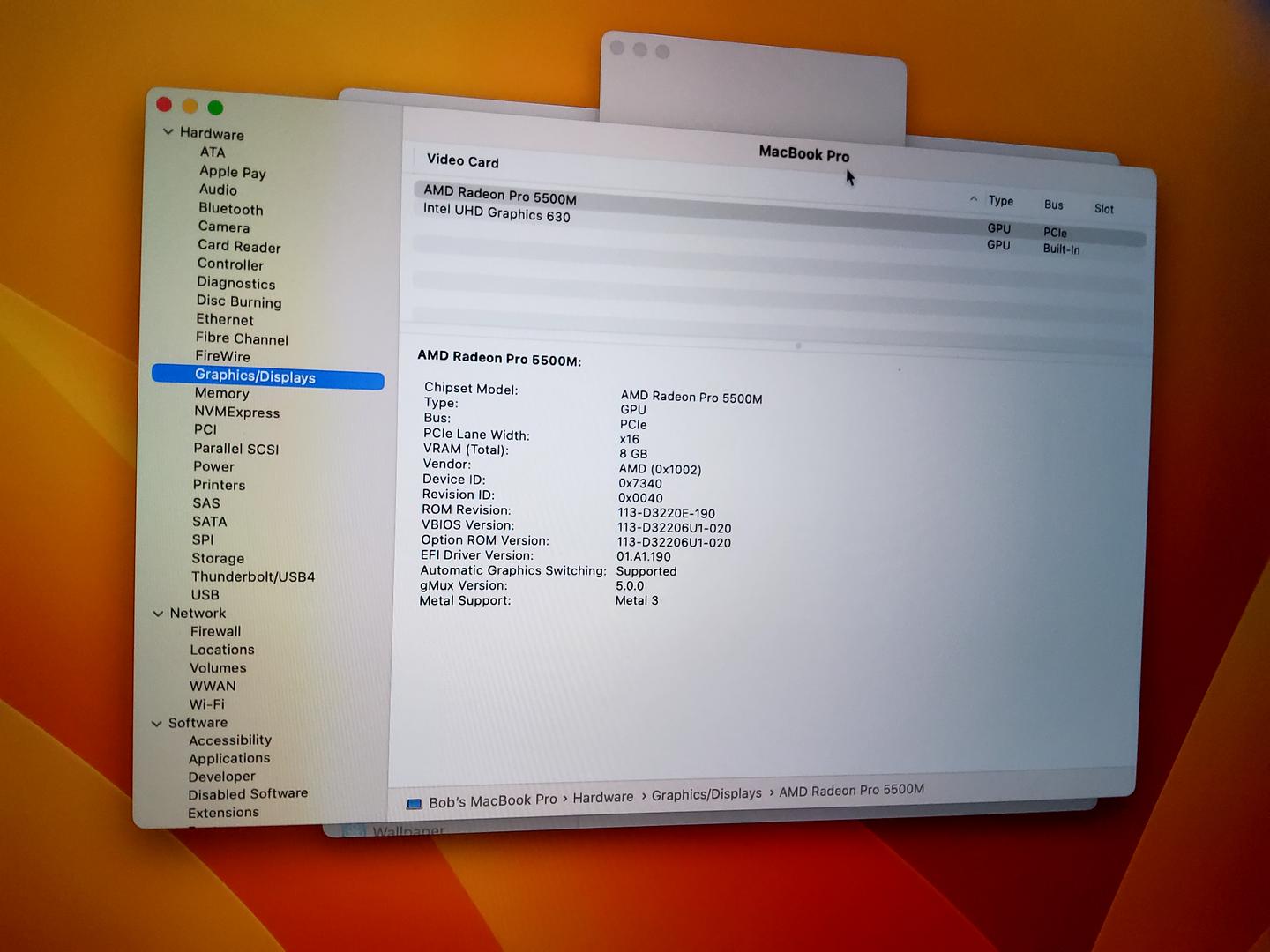This screenshot has height=952, width=1270.
Task: Open Applications under Software
Action: pos(229,758)
